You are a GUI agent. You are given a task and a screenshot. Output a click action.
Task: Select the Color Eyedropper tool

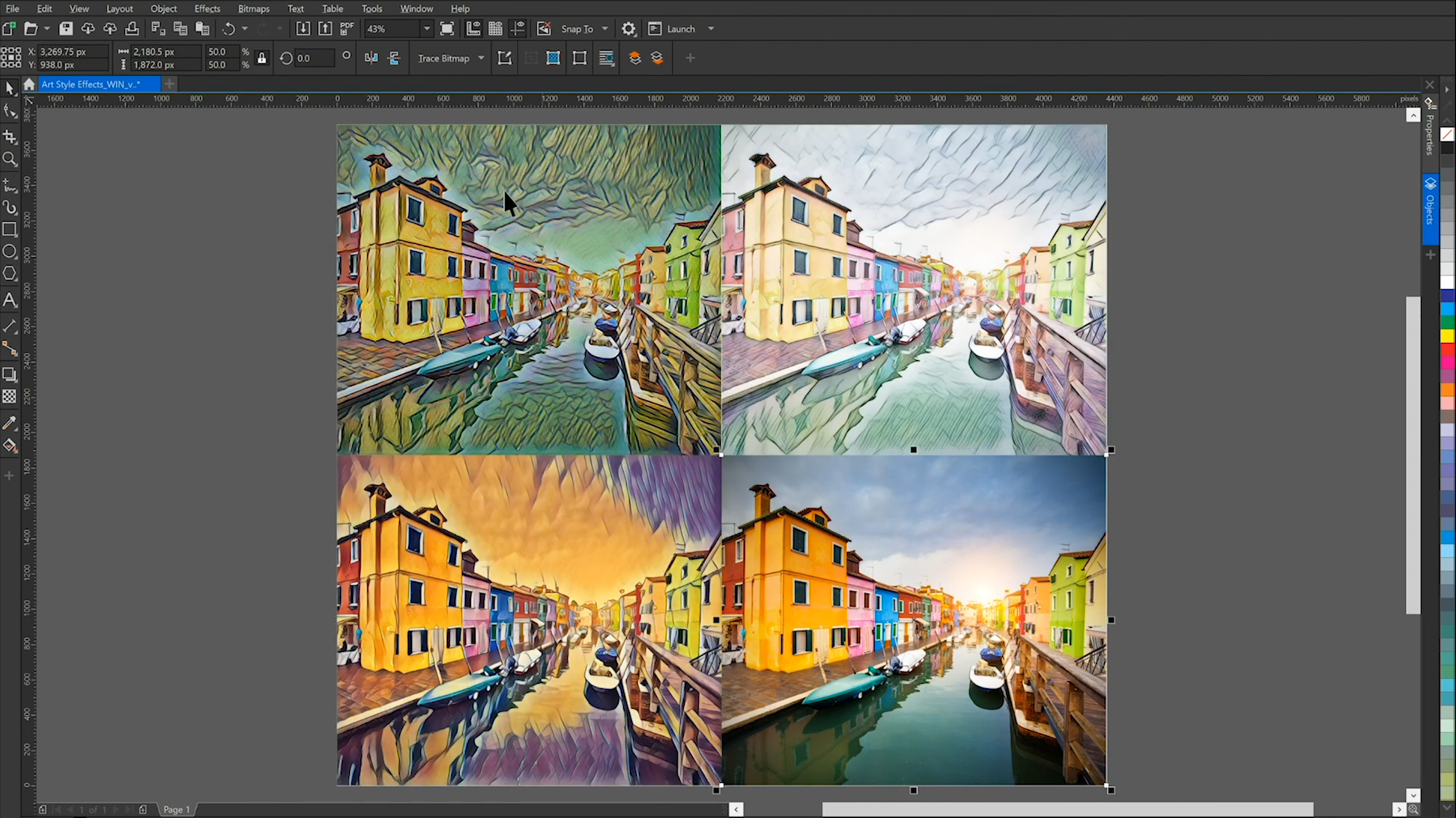[9, 423]
